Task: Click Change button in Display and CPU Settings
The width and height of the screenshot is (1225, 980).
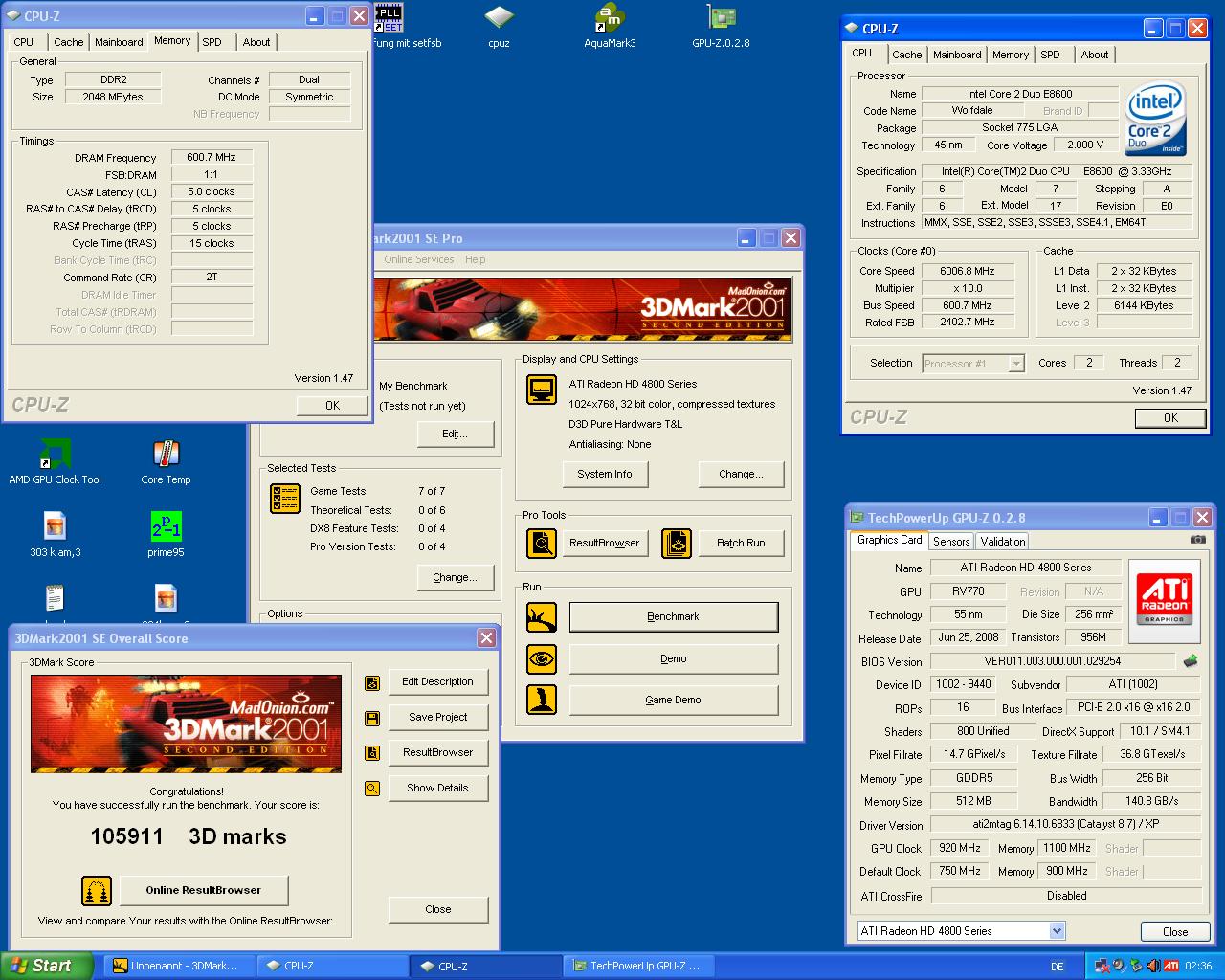Action: click(742, 474)
